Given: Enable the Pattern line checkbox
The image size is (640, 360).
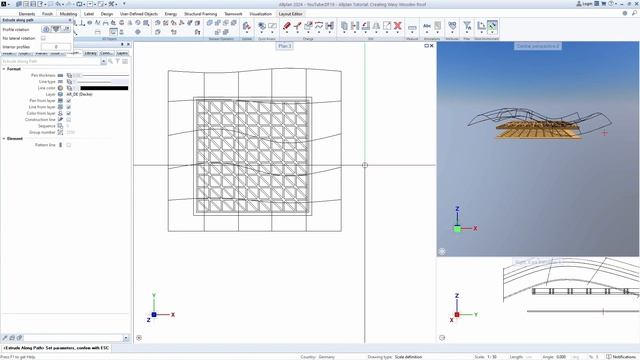Looking at the screenshot, I should tap(69, 145).
